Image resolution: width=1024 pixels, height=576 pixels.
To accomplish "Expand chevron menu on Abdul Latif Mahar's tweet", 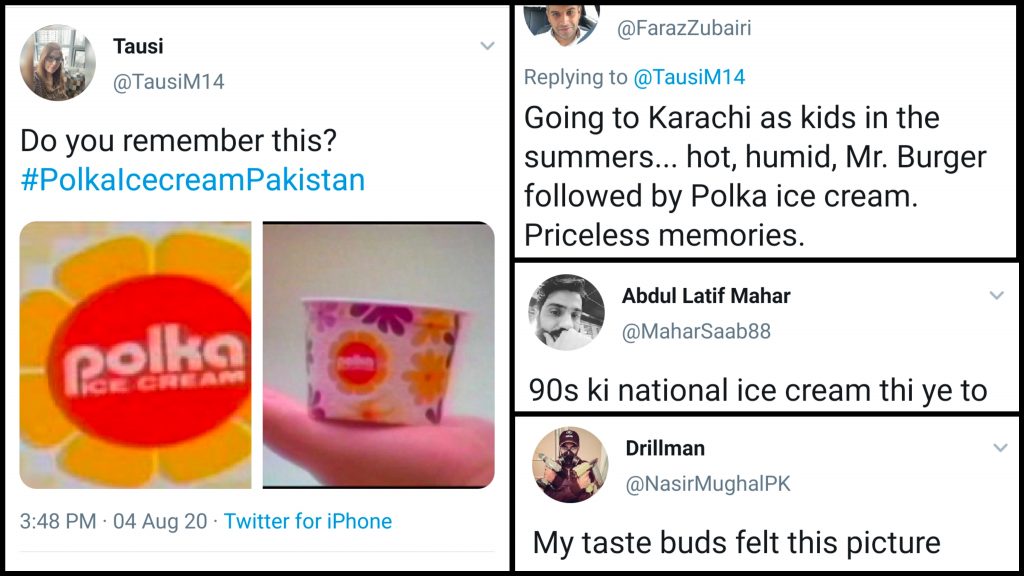I will tap(996, 296).
